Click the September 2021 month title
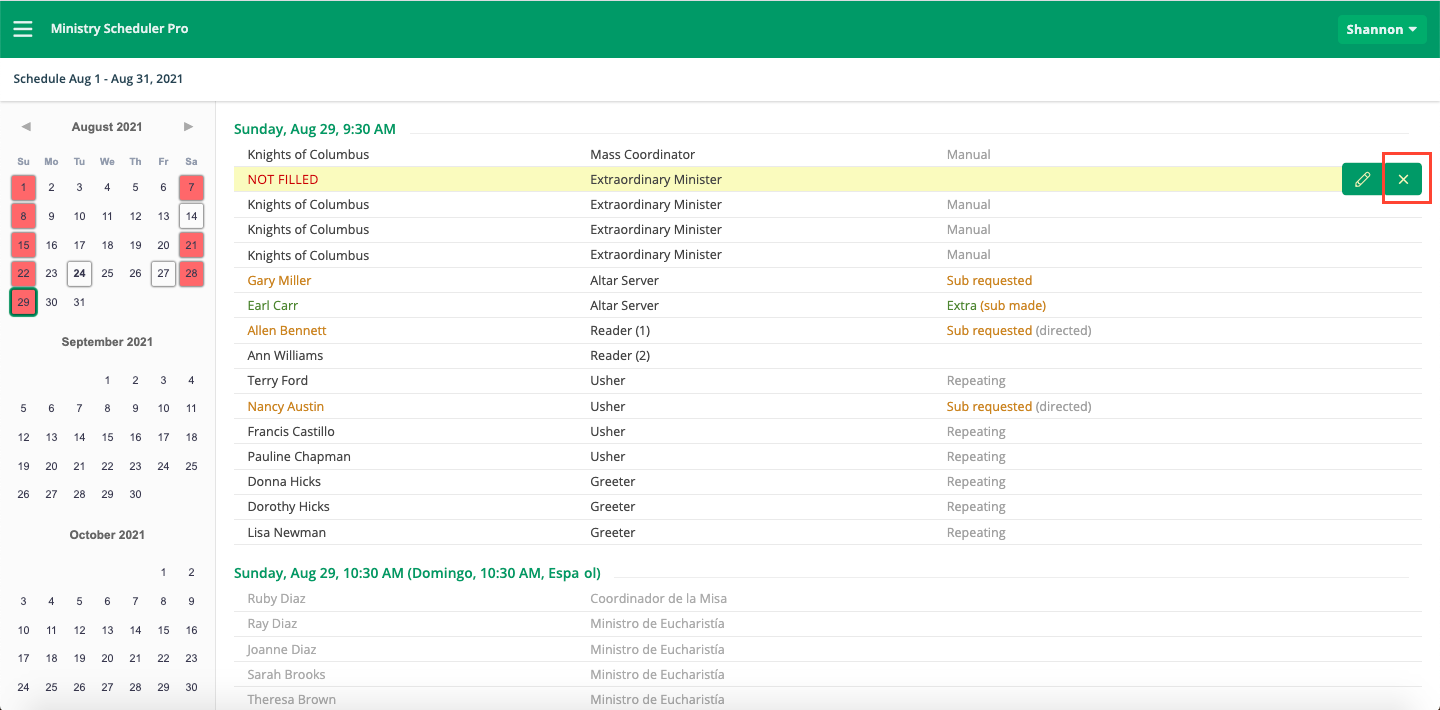 coord(107,342)
